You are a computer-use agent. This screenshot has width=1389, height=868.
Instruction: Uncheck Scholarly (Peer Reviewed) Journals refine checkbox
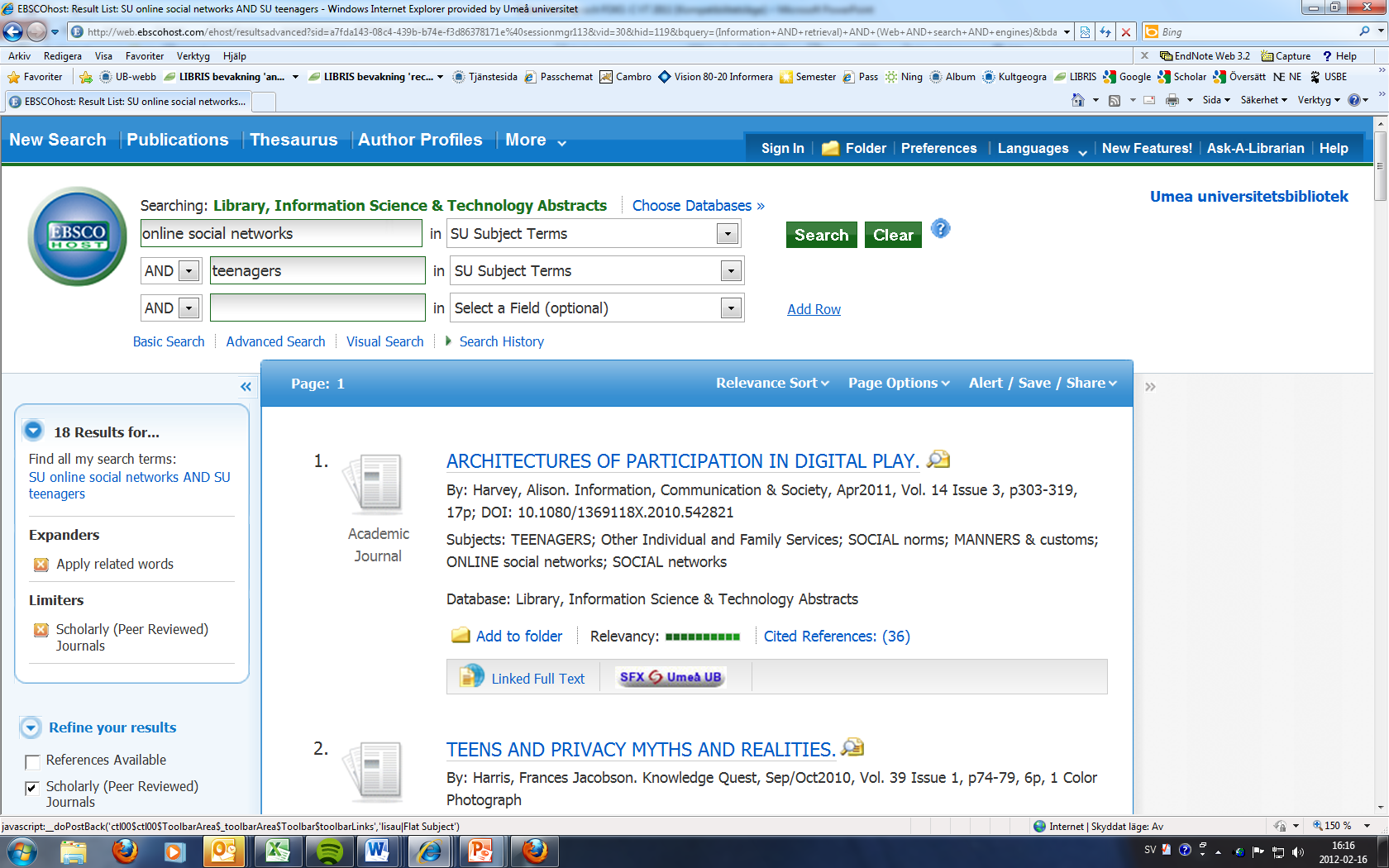[33, 788]
